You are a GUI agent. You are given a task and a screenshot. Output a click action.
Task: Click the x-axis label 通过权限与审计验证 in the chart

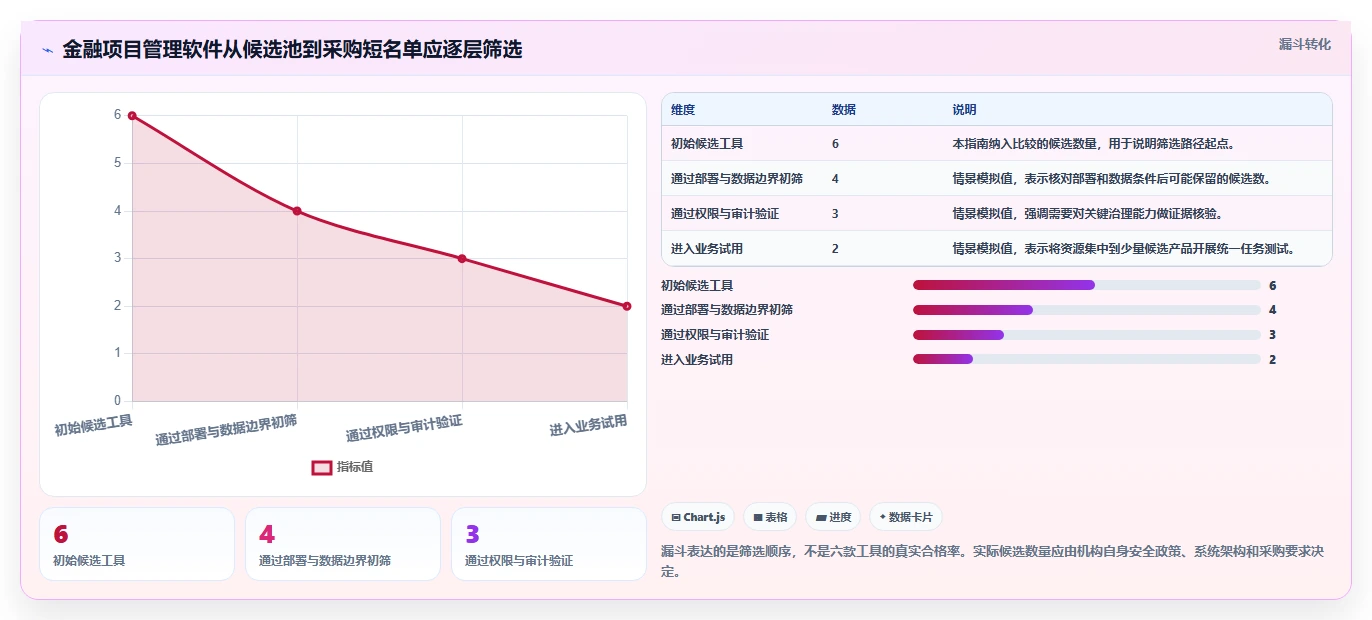404,428
